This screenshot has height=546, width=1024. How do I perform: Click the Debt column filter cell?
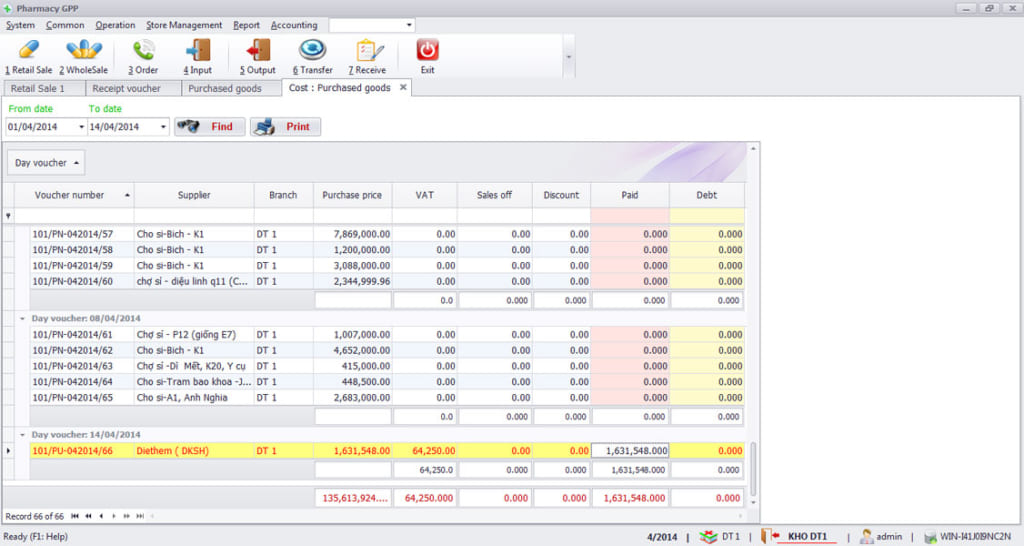[707, 216]
